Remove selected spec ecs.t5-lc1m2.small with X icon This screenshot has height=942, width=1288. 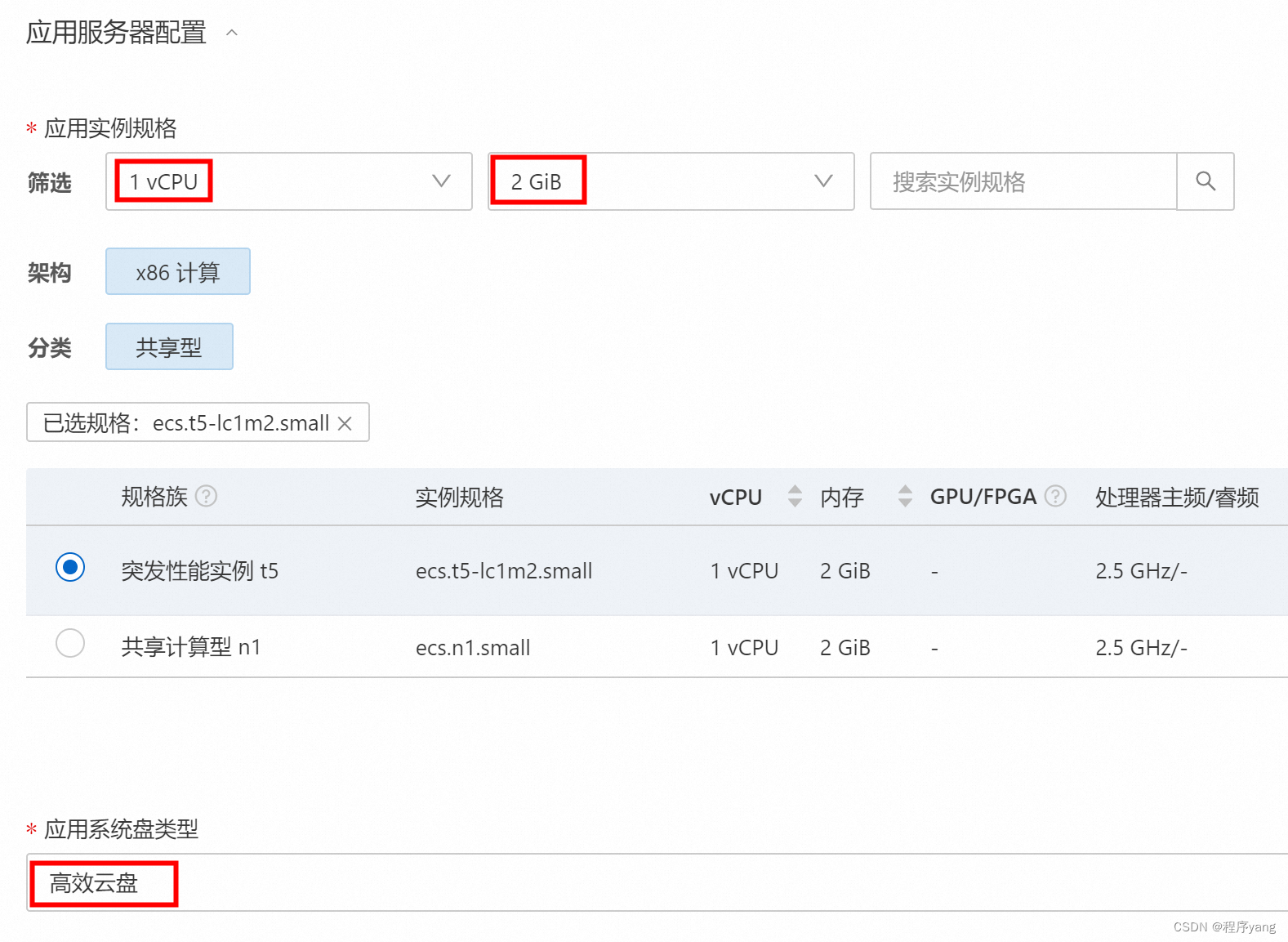[345, 423]
